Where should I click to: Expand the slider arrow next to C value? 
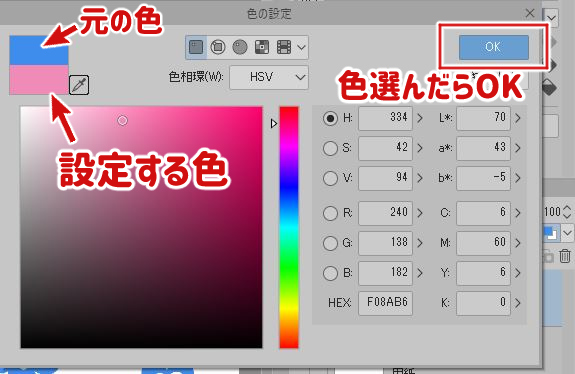pos(517,213)
